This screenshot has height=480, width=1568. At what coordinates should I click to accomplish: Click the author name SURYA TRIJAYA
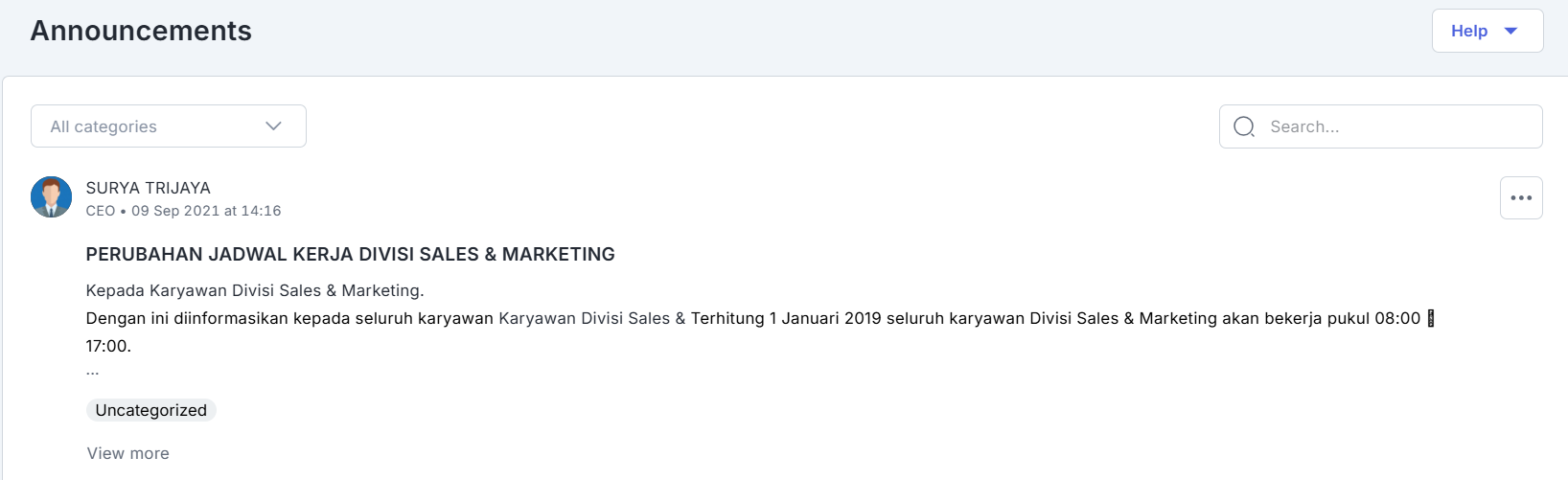click(149, 188)
